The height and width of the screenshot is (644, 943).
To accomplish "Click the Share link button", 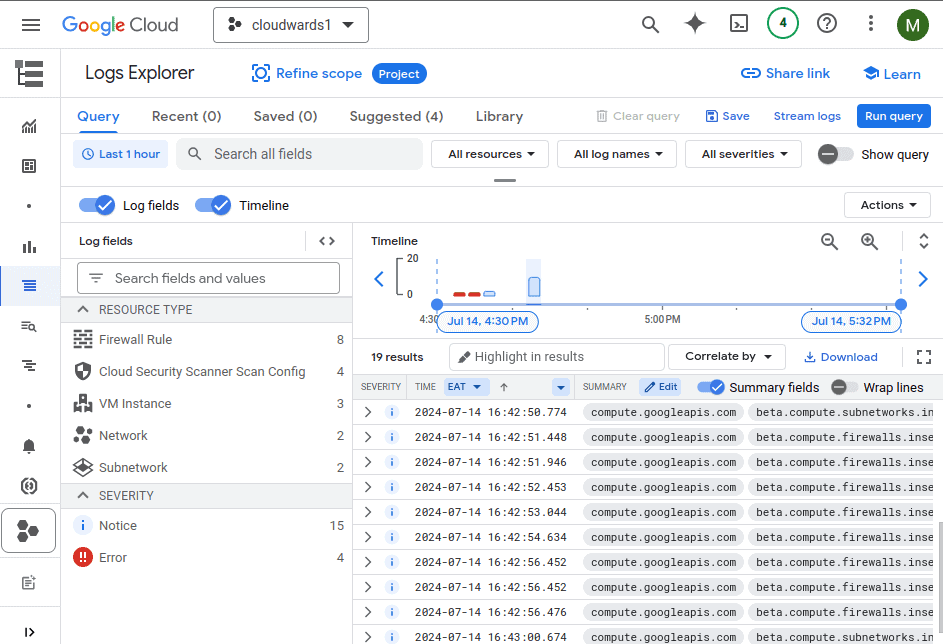I will click(x=785, y=73).
